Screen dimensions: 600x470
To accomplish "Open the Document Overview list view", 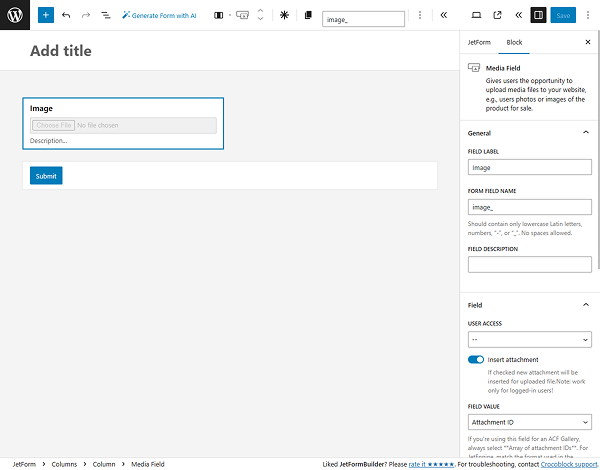I will [106, 15].
